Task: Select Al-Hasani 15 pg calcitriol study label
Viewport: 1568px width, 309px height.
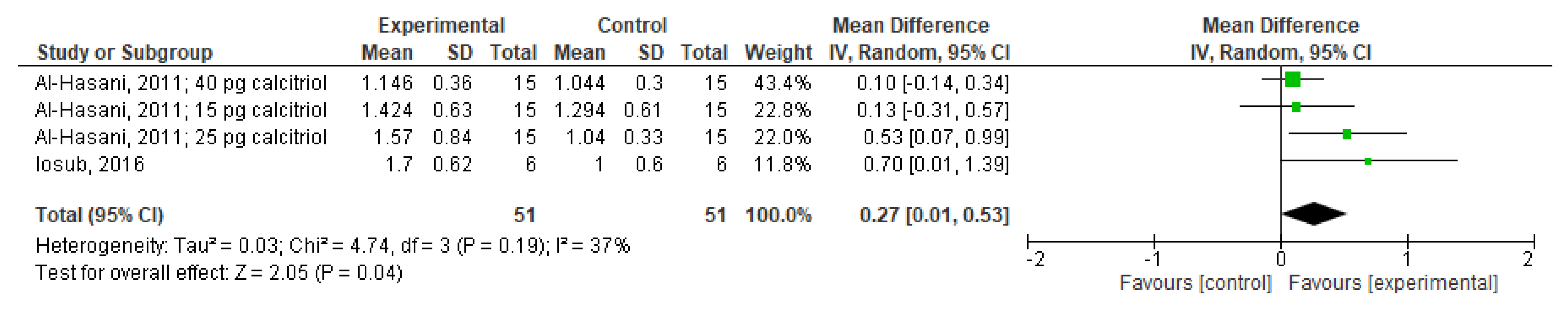Action: (181, 110)
